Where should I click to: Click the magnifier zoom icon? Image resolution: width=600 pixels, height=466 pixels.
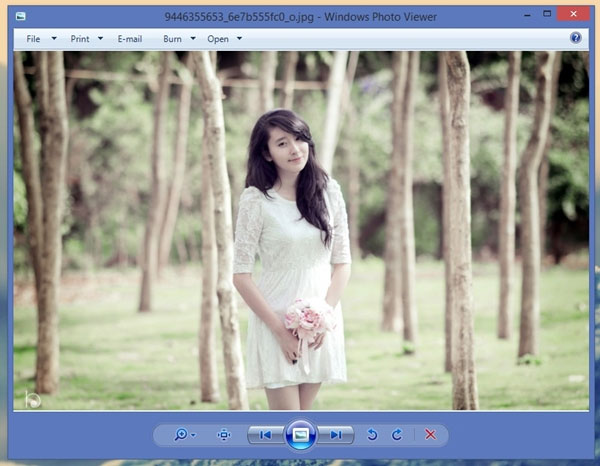181,435
